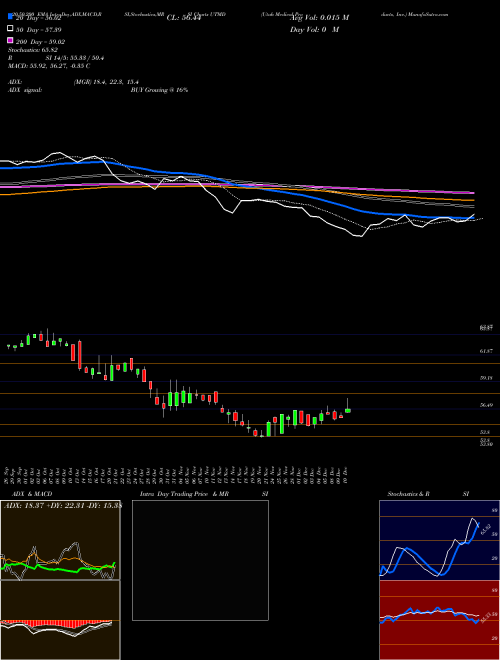Click the magenta 200 Day legend swatch
Viewport: 500px width, 660px height.
10,40
